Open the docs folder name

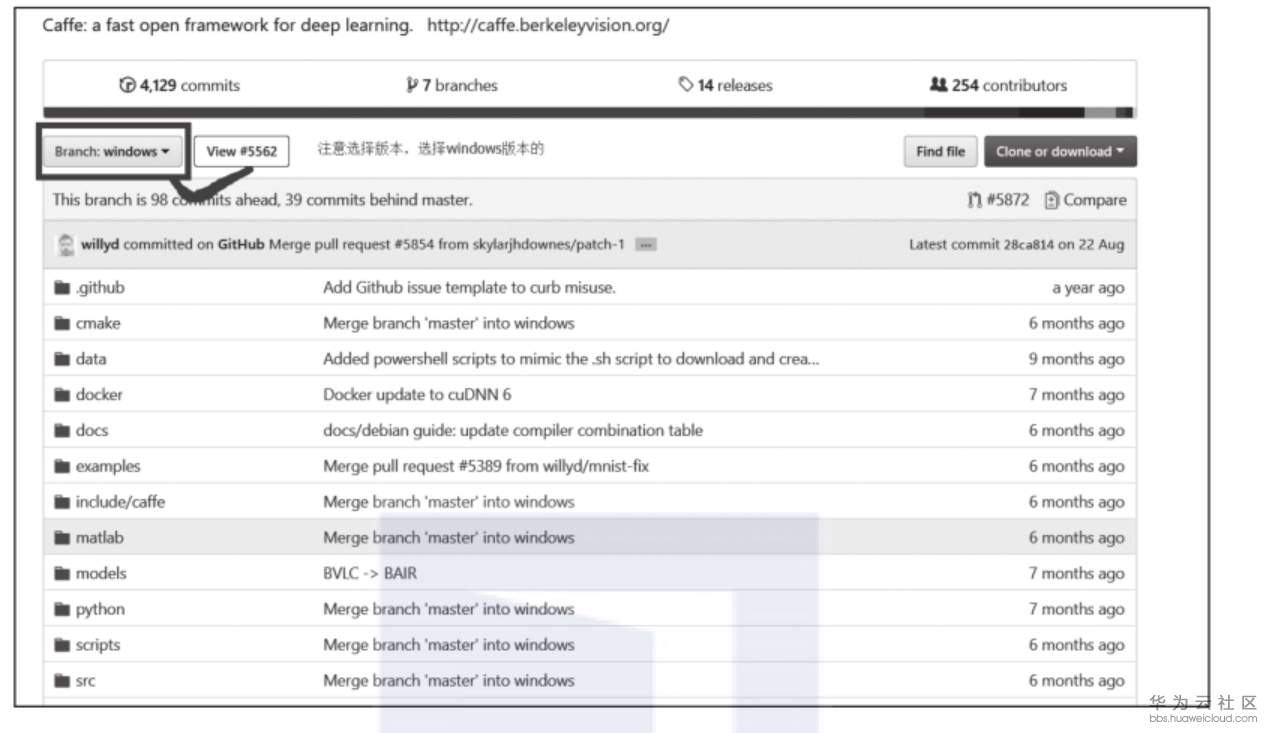pos(92,431)
